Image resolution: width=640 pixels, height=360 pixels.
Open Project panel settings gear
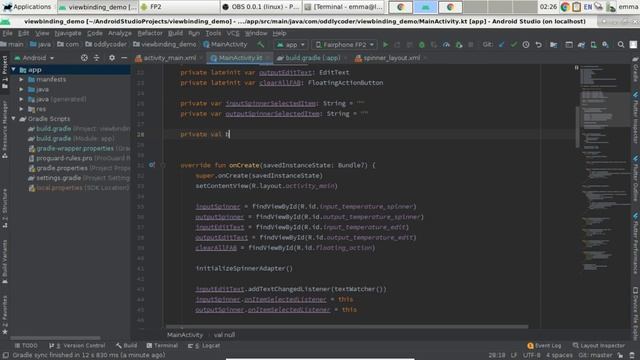coord(112,58)
